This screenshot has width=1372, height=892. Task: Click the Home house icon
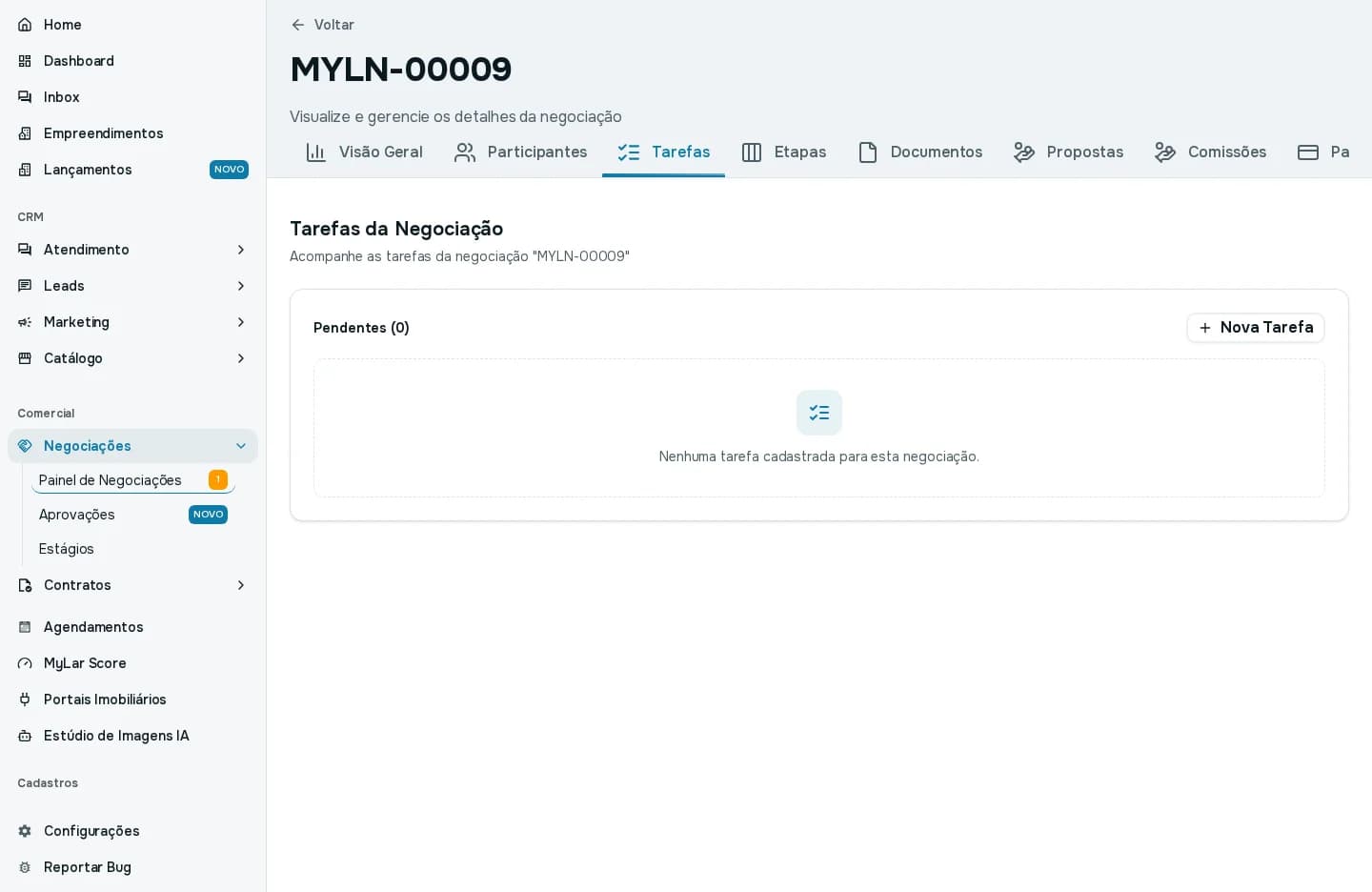pos(25,25)
